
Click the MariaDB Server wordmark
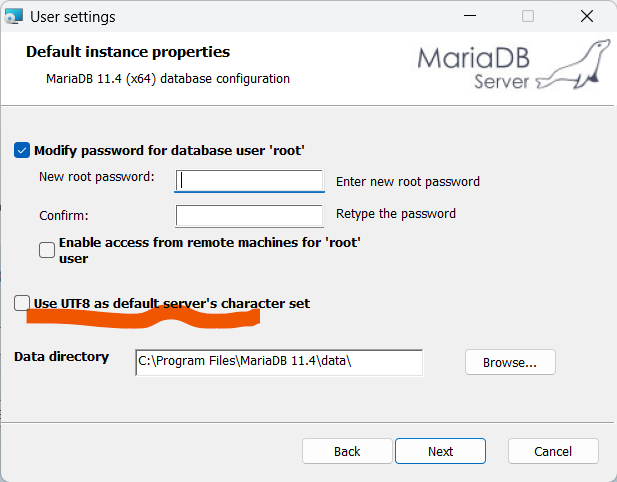[x=473, y=69]
